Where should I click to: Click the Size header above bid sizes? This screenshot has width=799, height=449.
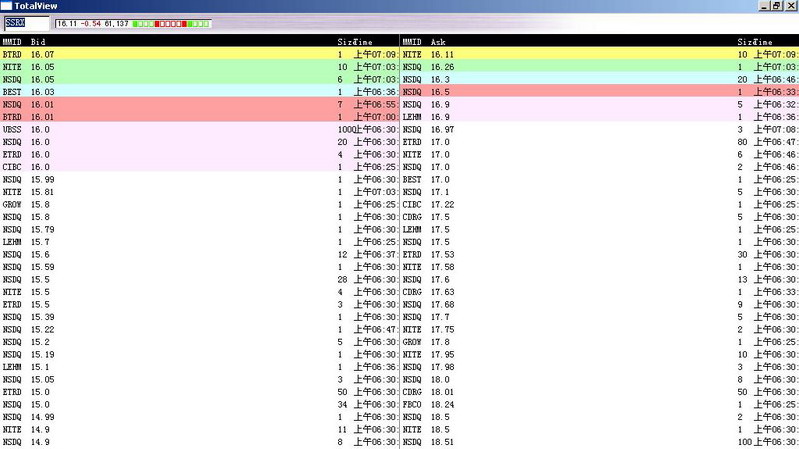[345, 42]
